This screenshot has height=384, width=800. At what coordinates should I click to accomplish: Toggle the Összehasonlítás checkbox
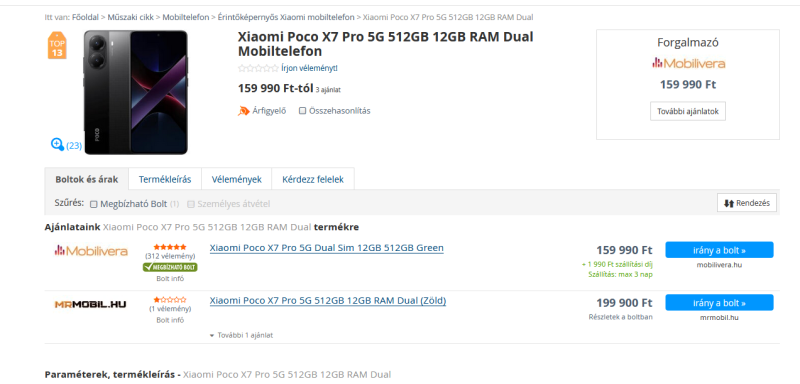303,111
